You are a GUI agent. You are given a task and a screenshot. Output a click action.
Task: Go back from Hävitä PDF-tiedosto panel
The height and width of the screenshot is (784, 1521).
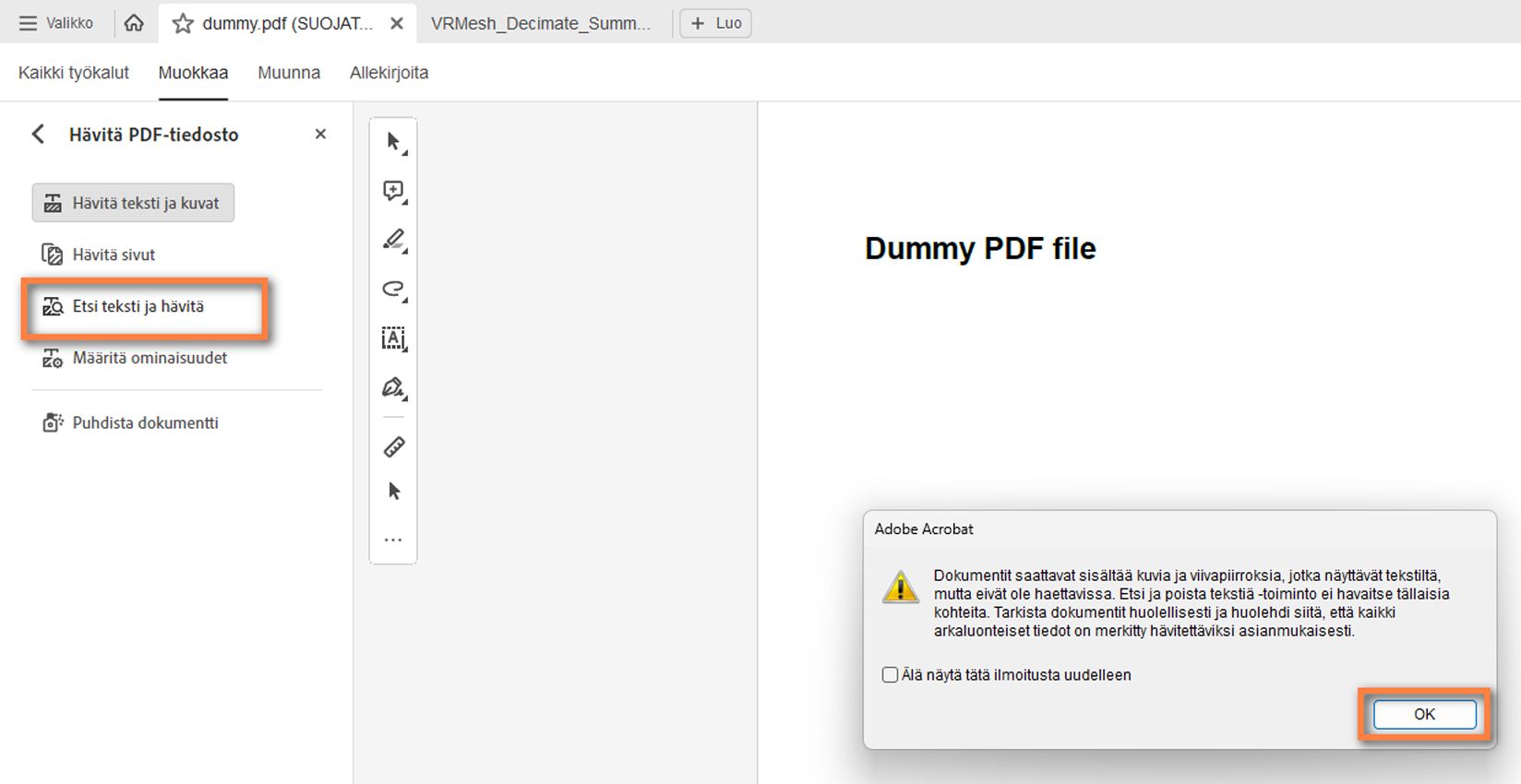38,135
